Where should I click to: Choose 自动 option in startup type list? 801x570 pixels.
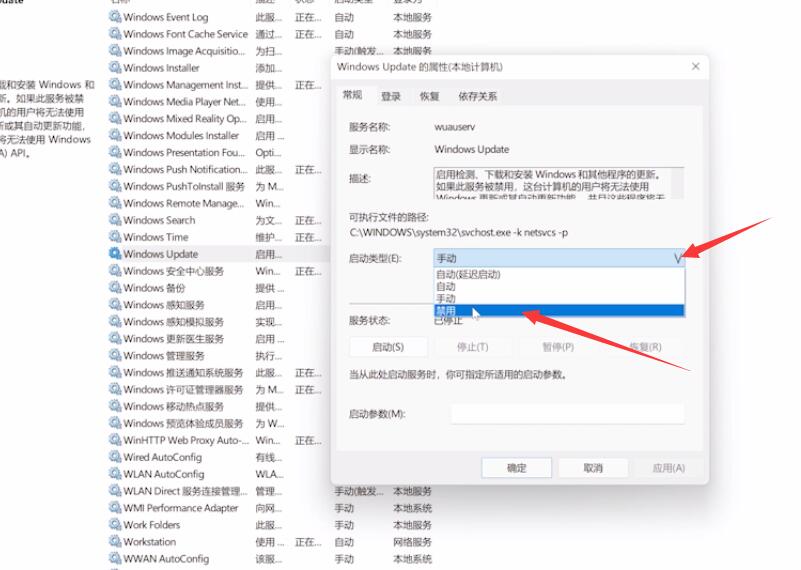tap(559, 287)
